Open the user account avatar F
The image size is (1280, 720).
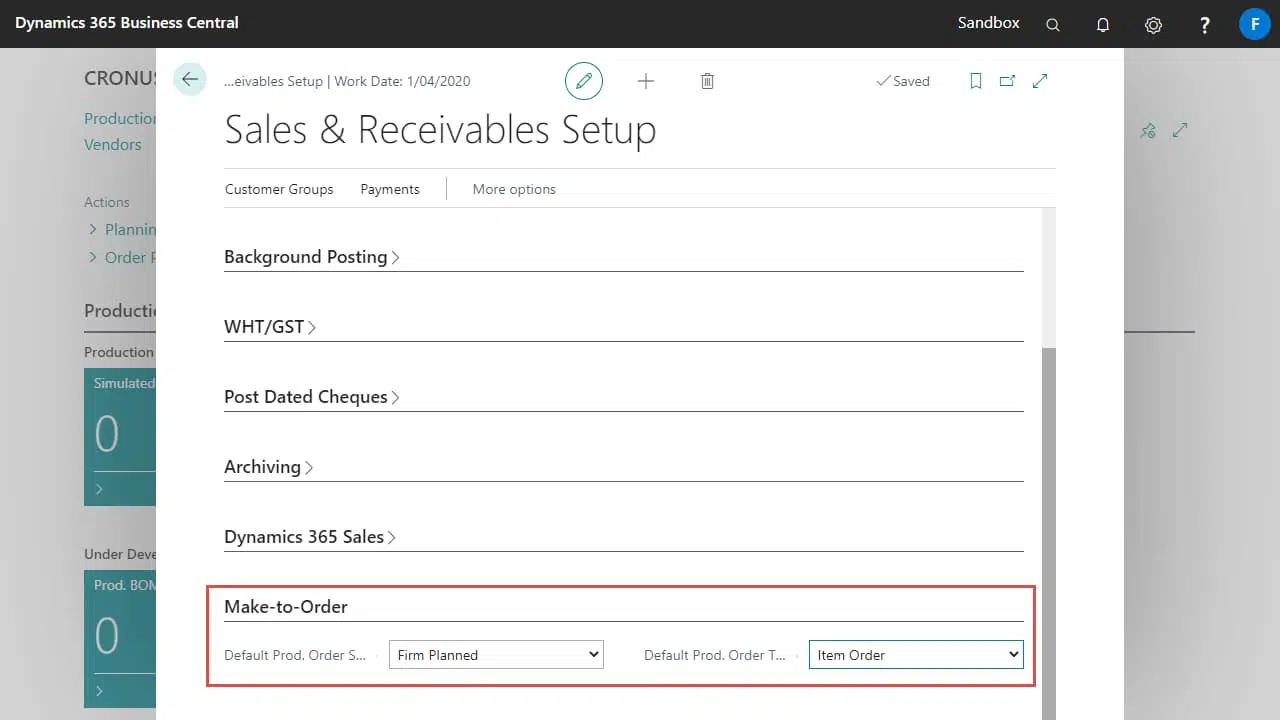pos(1254,24)
